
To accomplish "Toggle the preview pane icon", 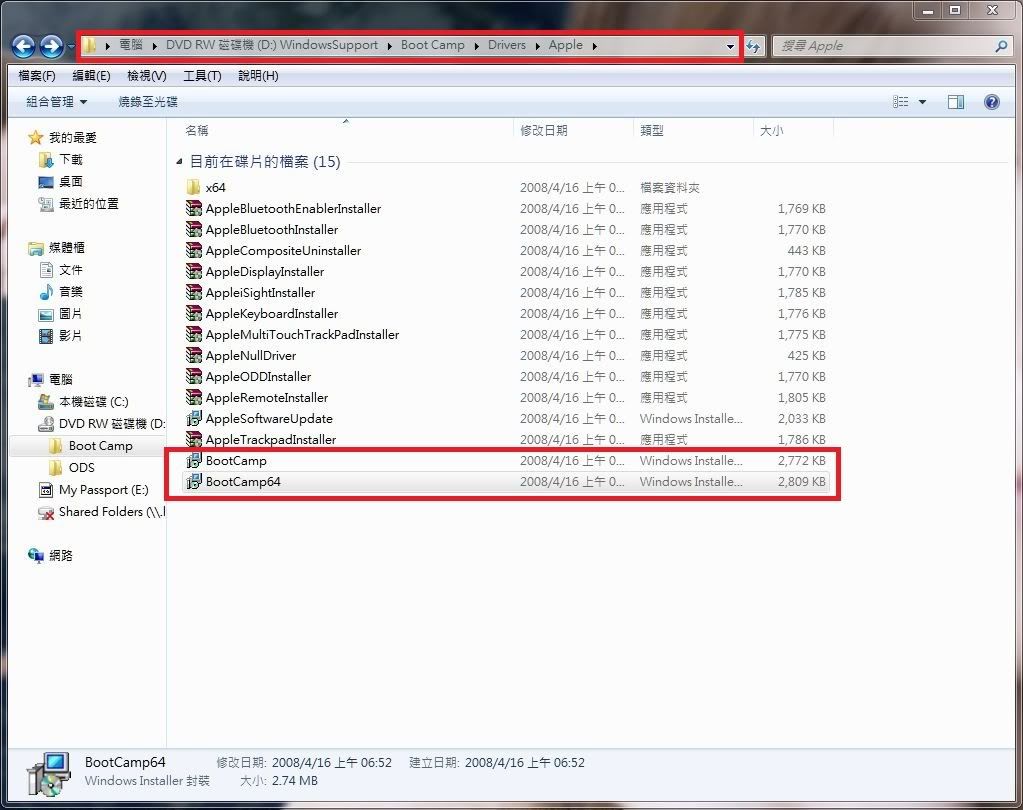I will 955,102.
